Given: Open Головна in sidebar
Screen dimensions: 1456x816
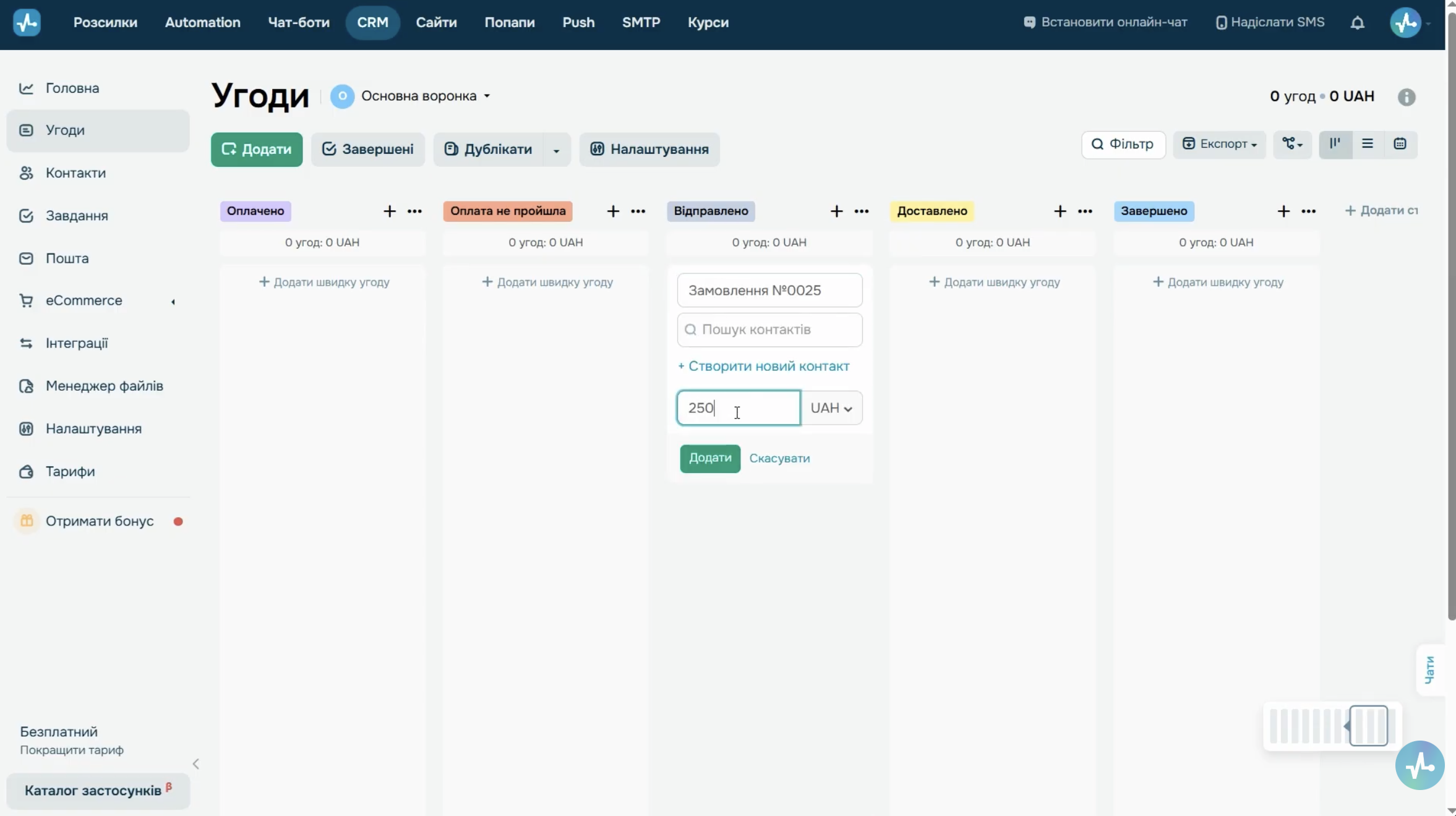Looking at the screenshot, I should tap(98, 88).
